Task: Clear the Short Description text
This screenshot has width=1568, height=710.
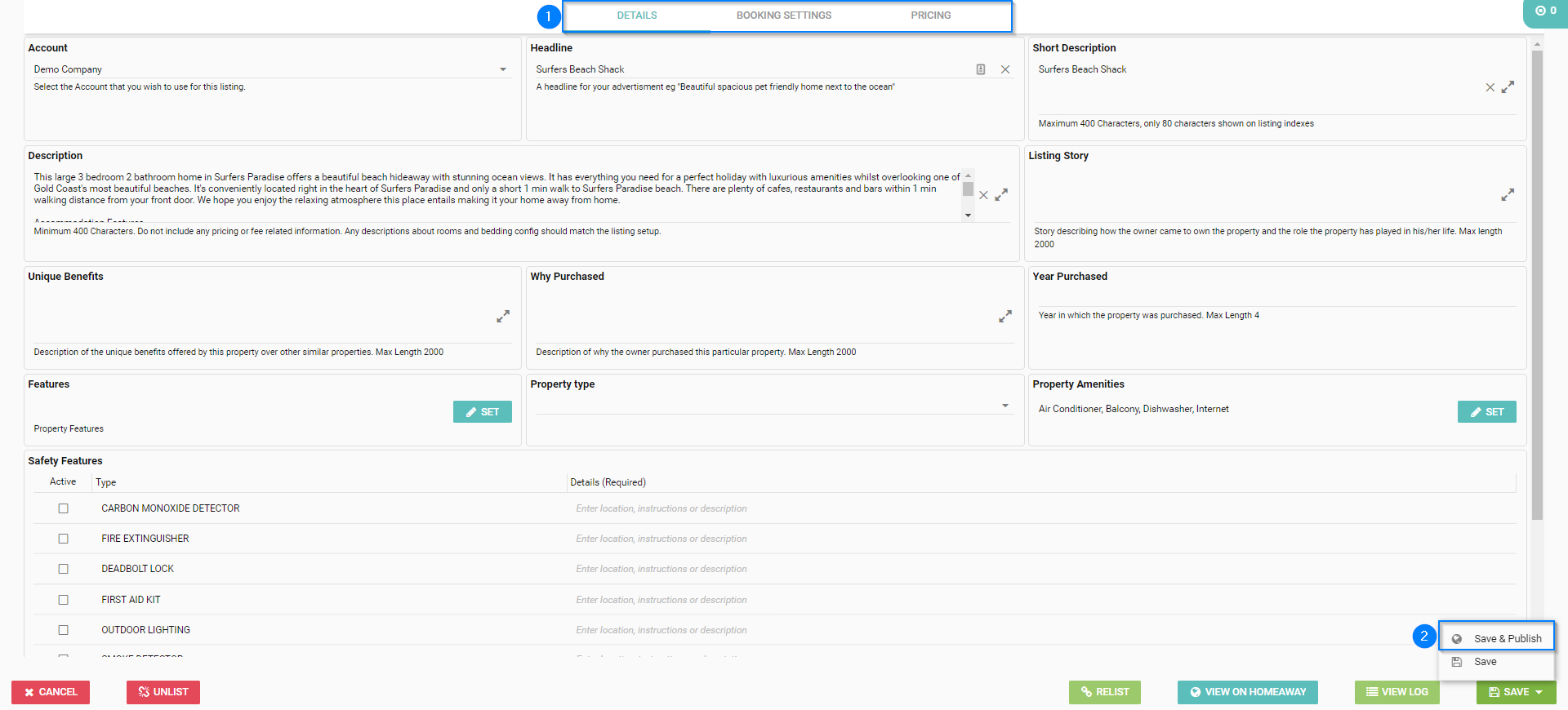Action: (1490, 87)
